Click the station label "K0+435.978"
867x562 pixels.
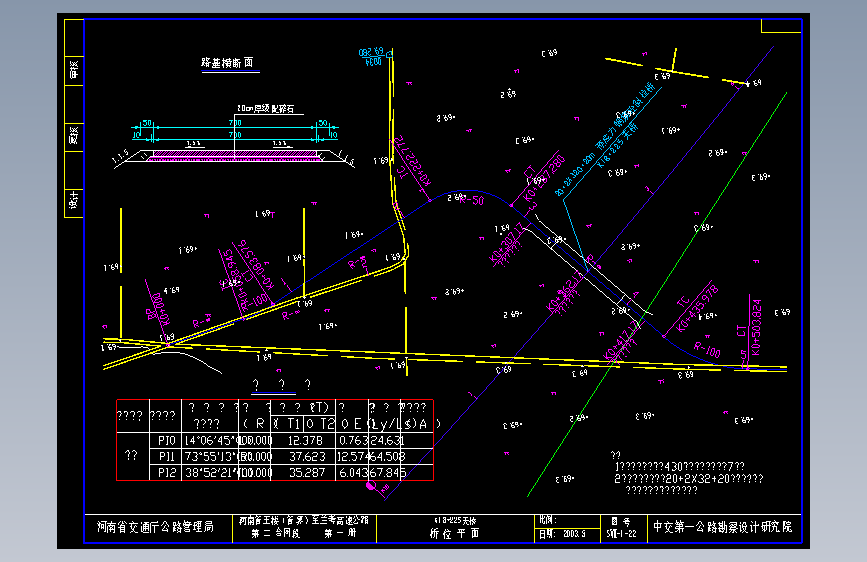[x=697, y=308]
